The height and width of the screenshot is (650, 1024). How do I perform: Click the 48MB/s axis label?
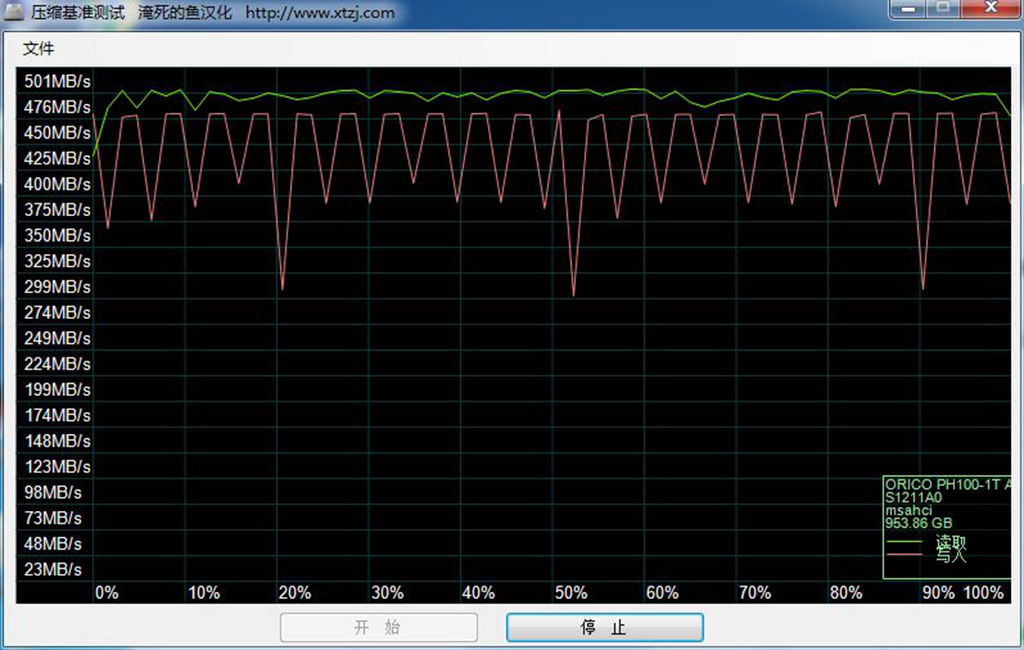coord(53,544)
